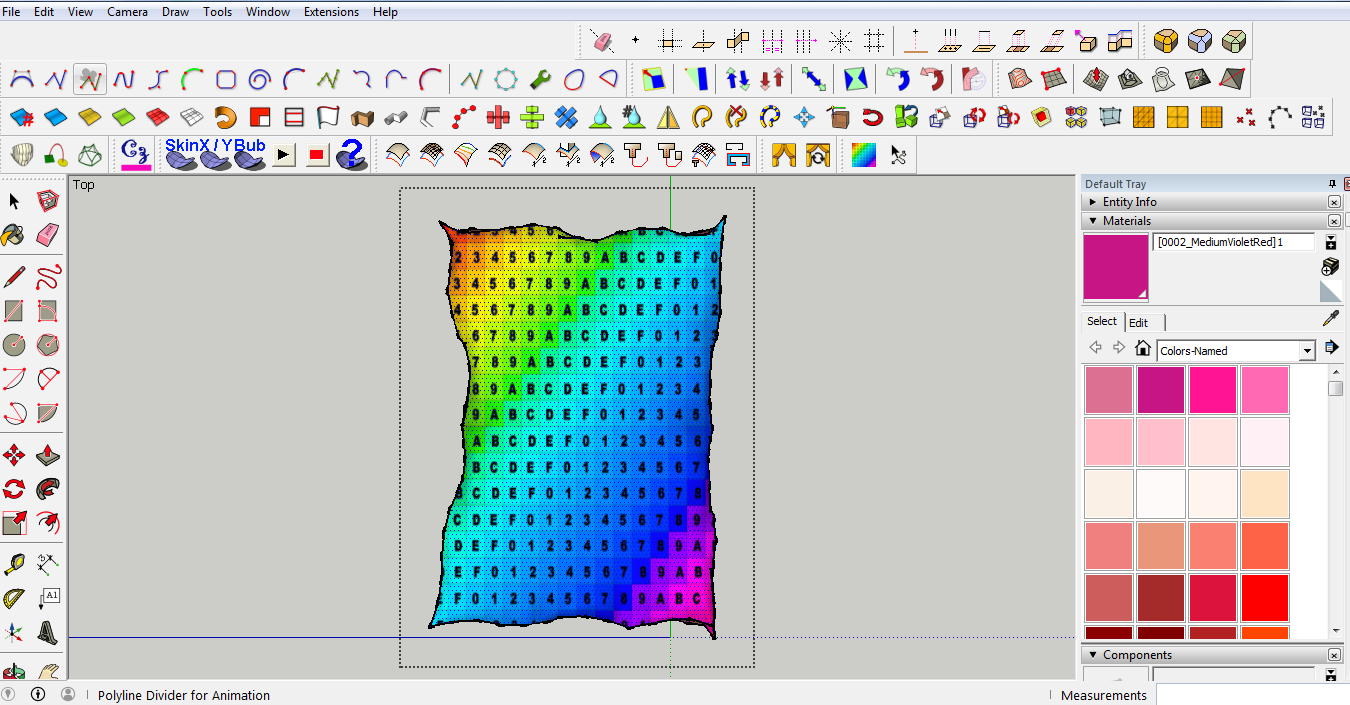This screenshot has height=705, width=1350.
Task: Open the Camera menu
Action: tap(127, 12)
